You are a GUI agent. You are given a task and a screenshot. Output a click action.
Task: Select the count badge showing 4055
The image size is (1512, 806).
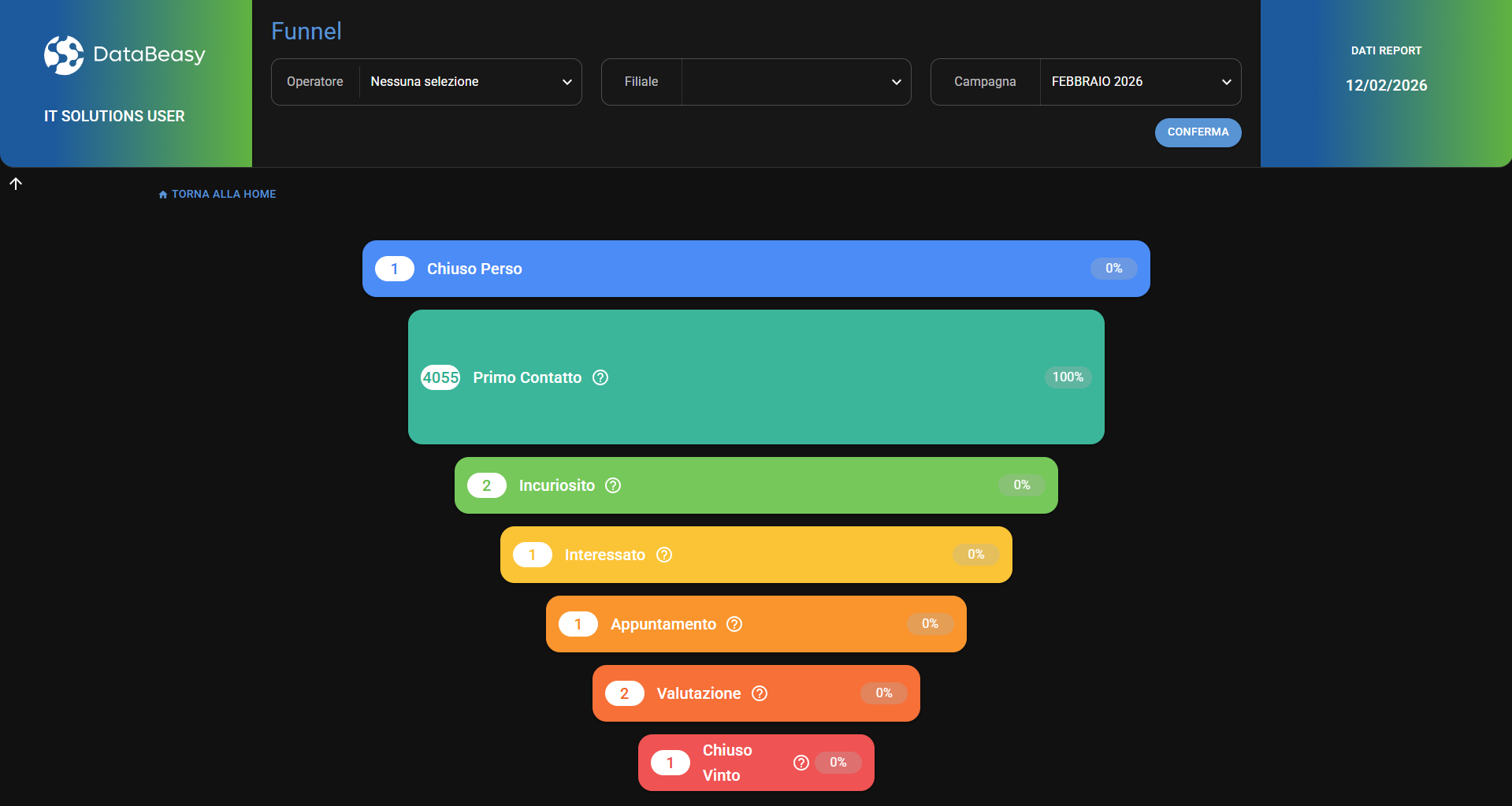click(440, 377)
